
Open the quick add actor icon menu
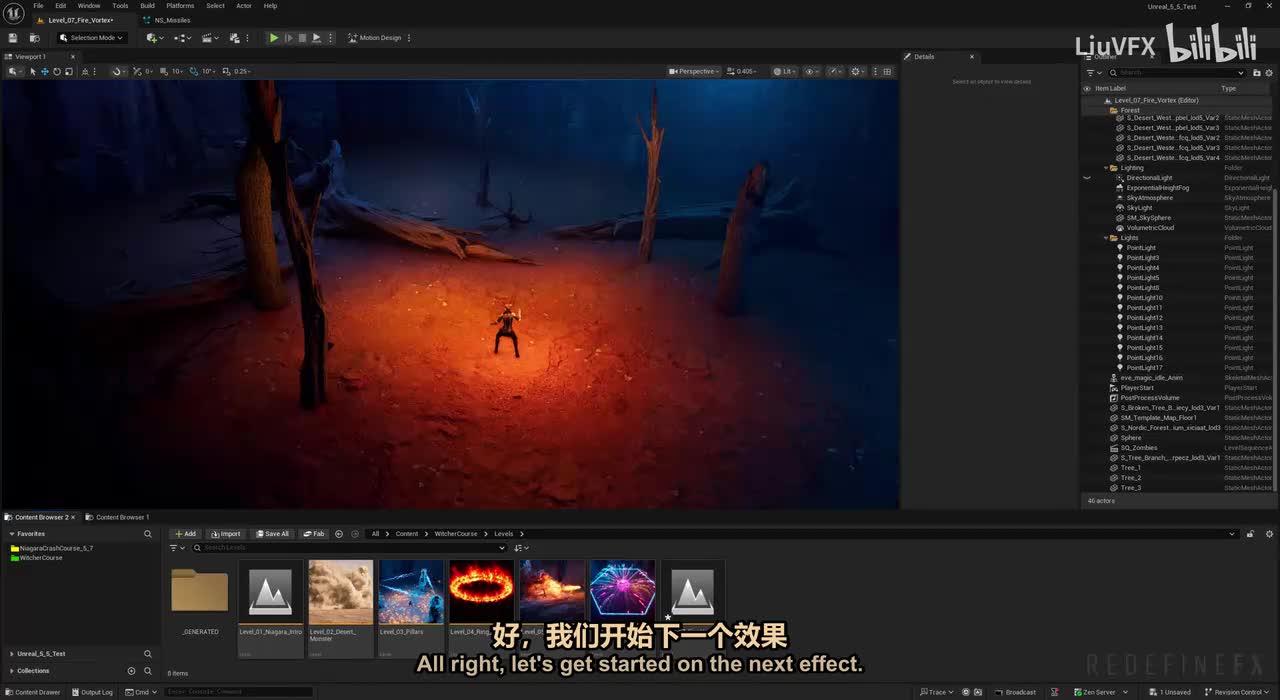click(x=154, y=38)
